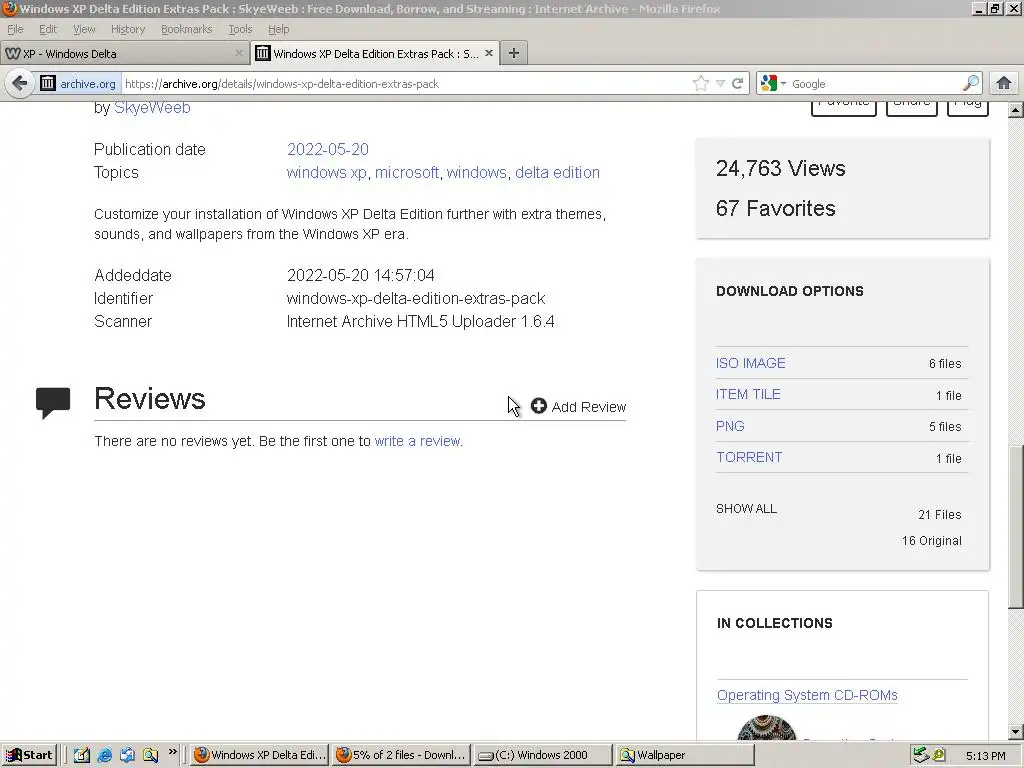Open the Help menu
The image size is (1024, 768).
278,29
